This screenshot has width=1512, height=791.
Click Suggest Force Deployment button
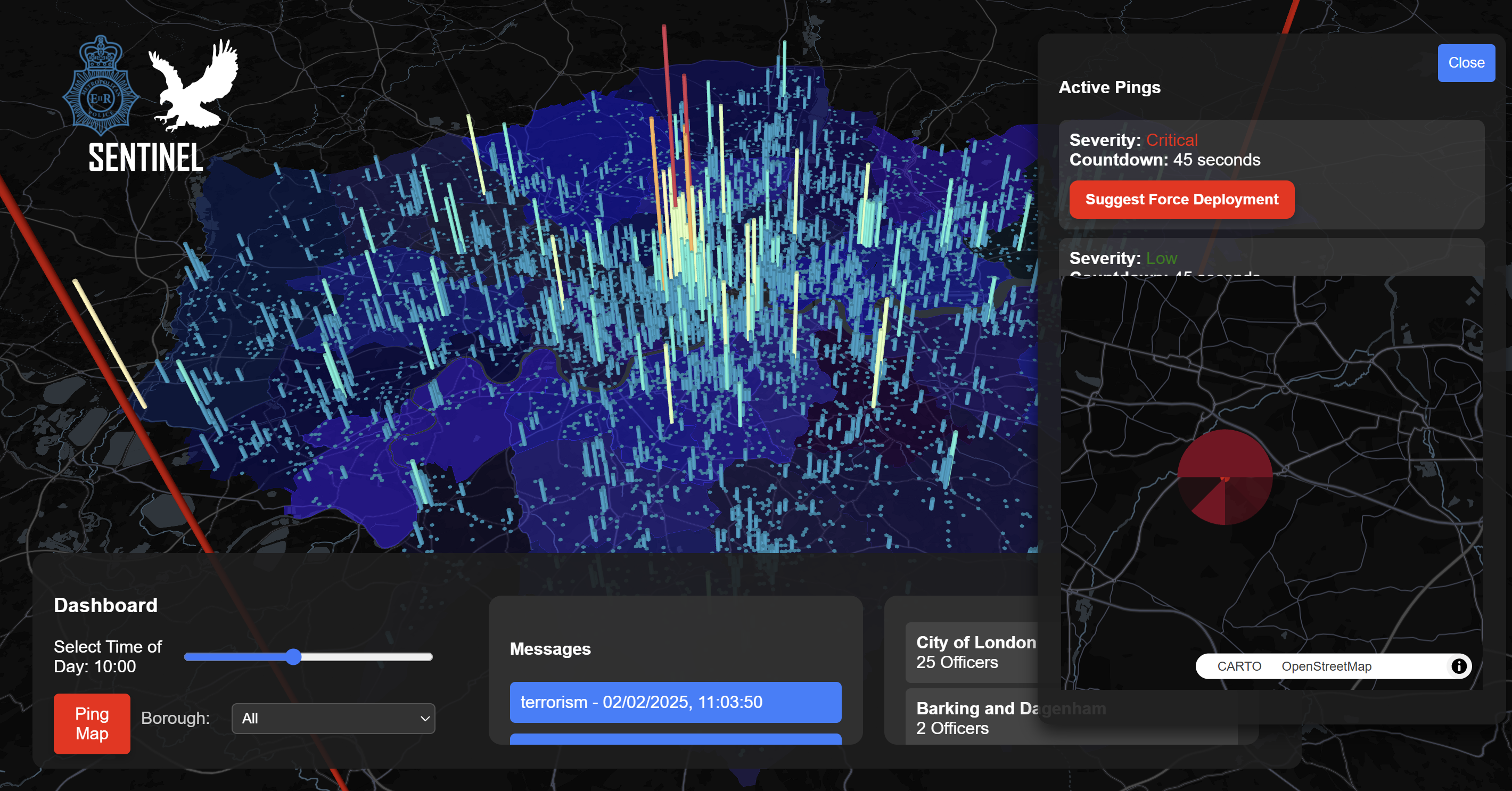1181,200
